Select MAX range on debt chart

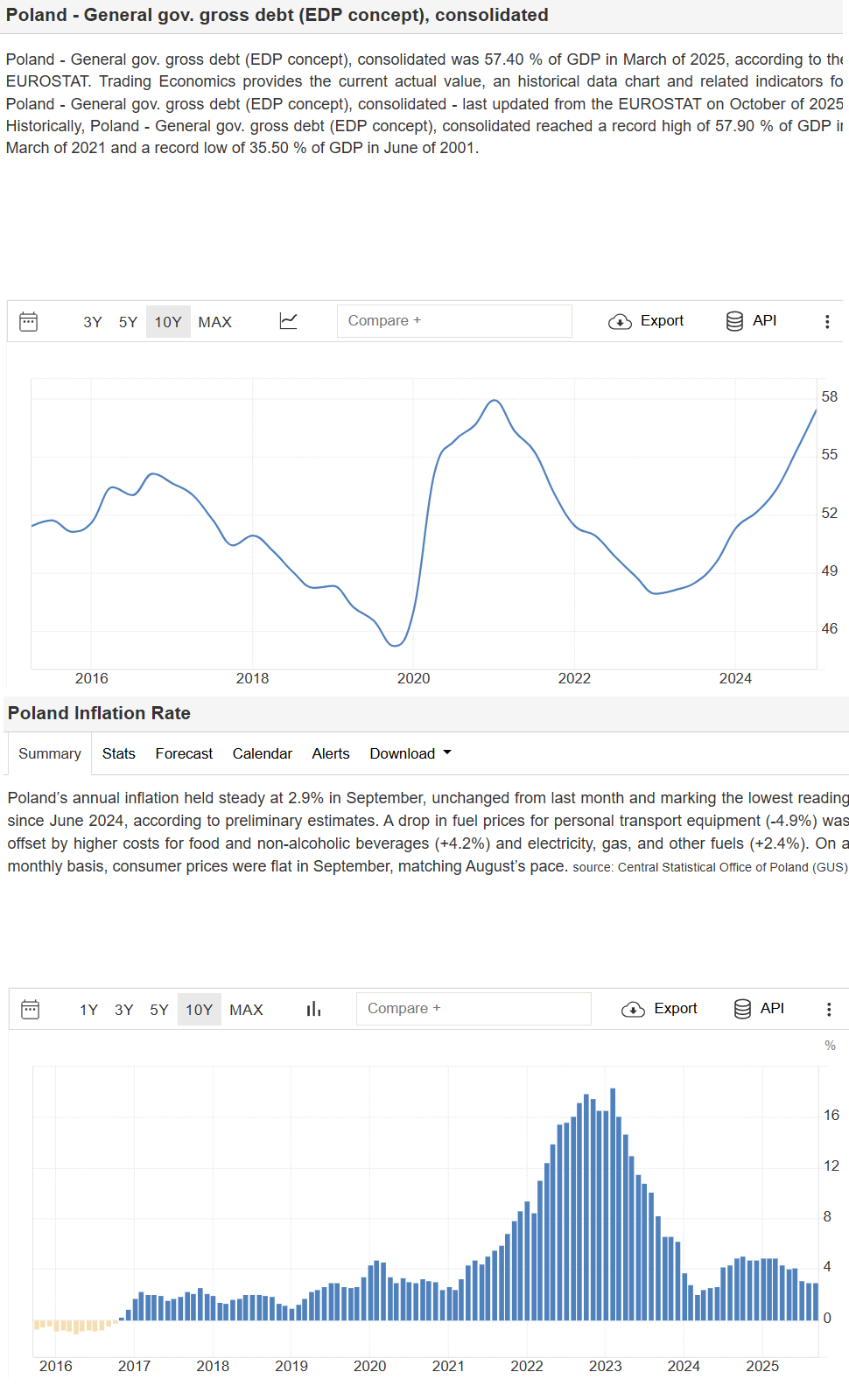[214, 322]
